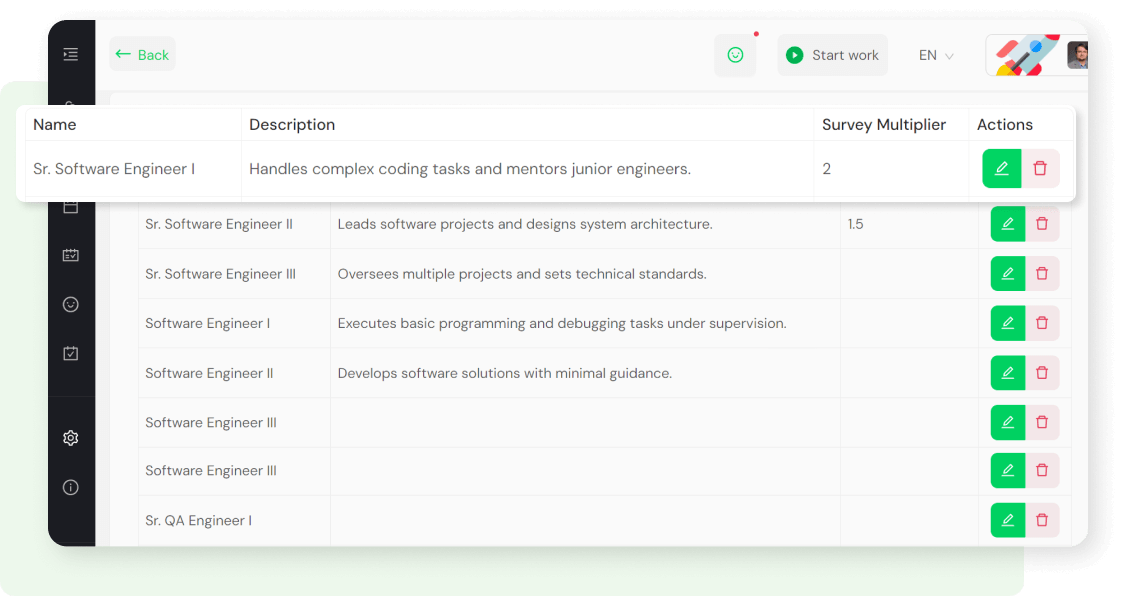Viewport: 1124px width, 596px height.
Task: Open the smiley mood icon with notification dot
Action: [x=735, y=55]
